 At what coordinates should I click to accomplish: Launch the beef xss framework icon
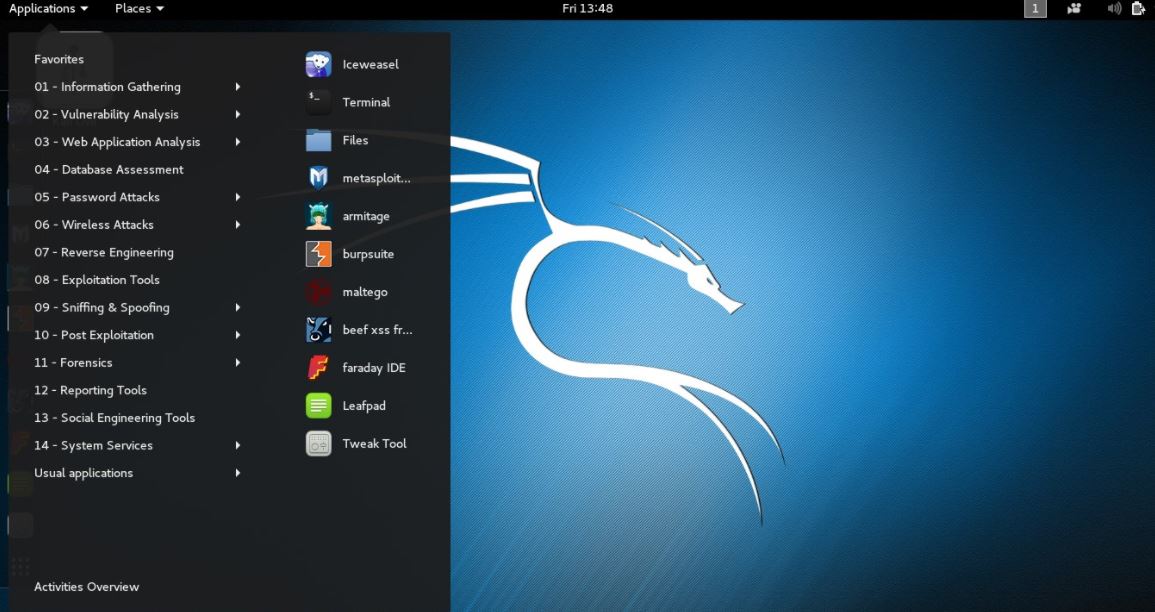318,330
